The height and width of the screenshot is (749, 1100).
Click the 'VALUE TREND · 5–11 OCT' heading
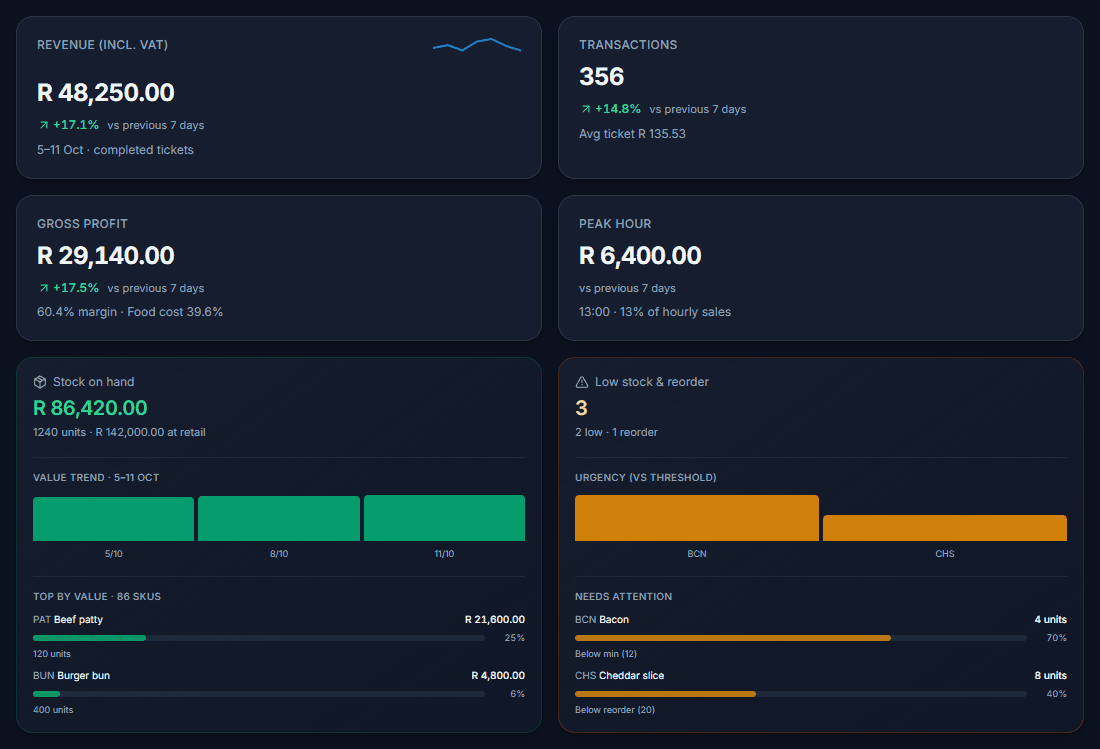click(x=96, y=478)
